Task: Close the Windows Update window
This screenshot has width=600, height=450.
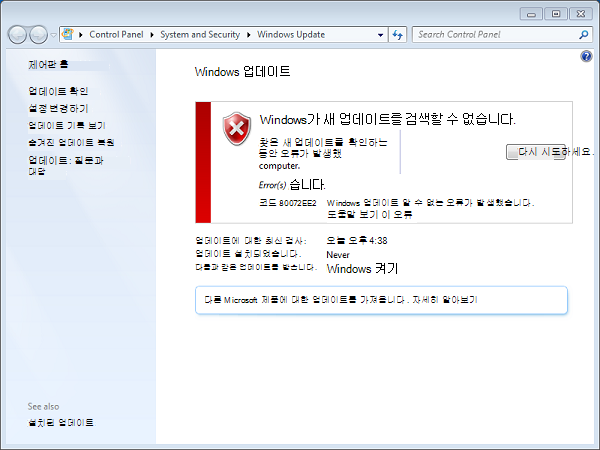Action: pyautogui.click(x=580, y=14)
